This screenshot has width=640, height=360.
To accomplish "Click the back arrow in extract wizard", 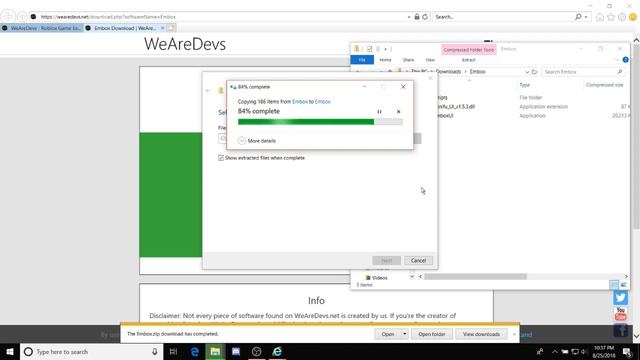I will click(209, 91).
